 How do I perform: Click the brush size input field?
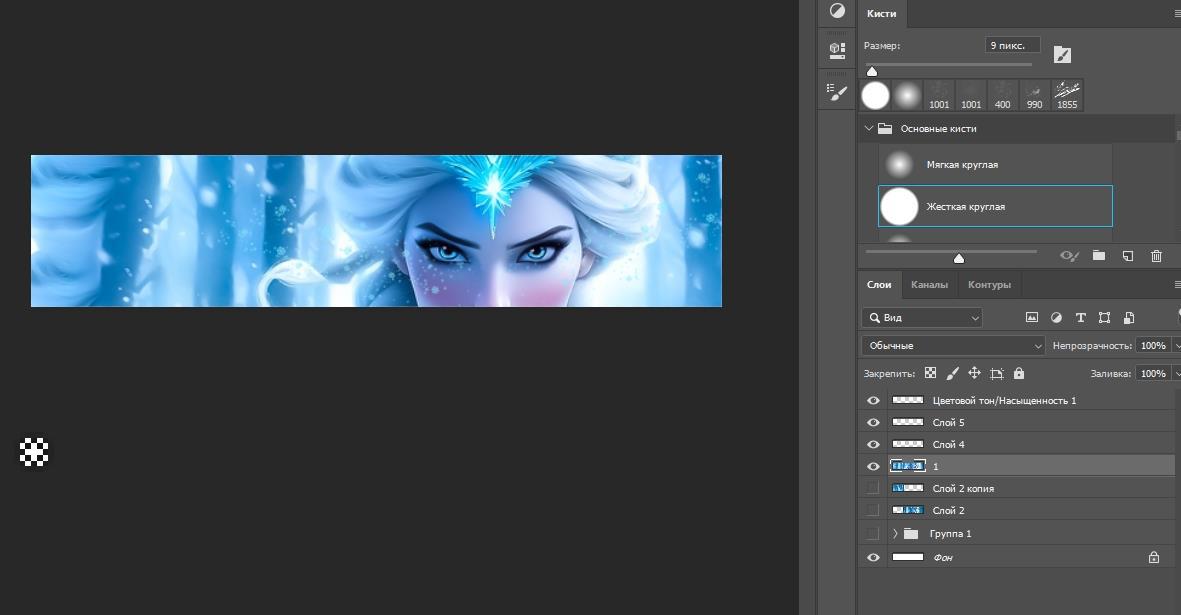[1012, 46]
